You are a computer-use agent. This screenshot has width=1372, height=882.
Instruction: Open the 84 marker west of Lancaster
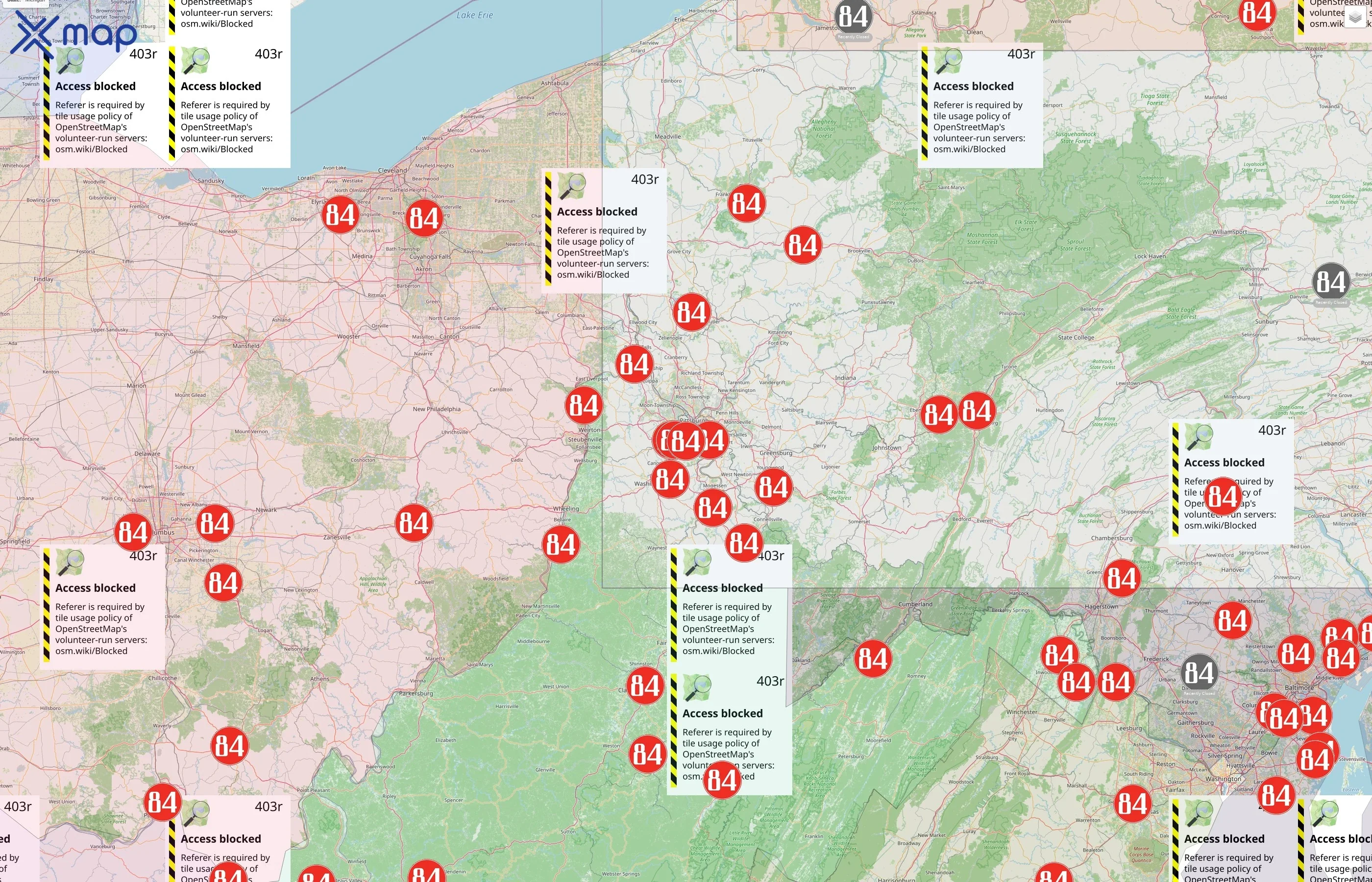[x=1223, y=496]
